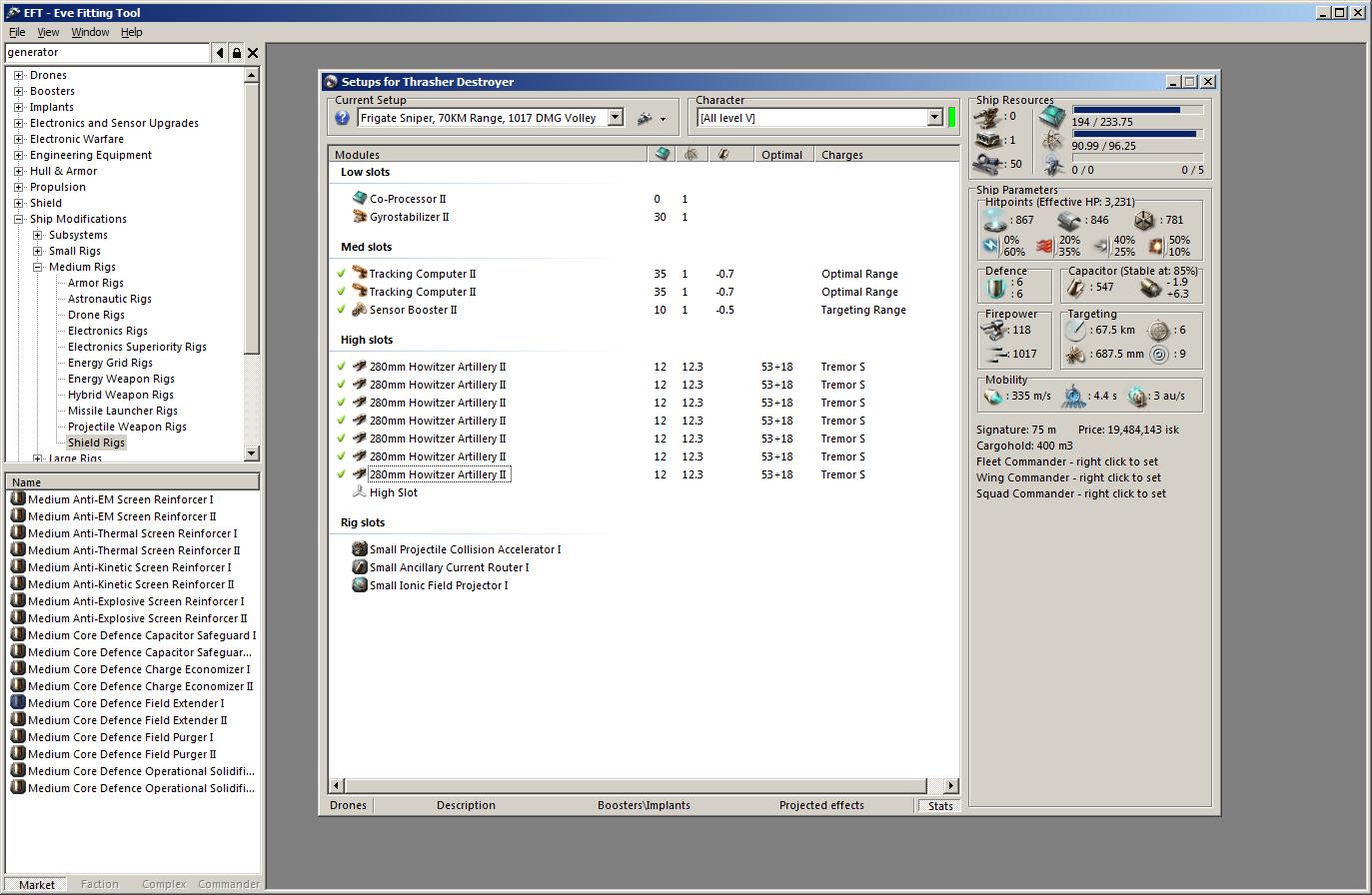
Task: Select the Sensor Booster II module icon
Action: tap(360, 310)
